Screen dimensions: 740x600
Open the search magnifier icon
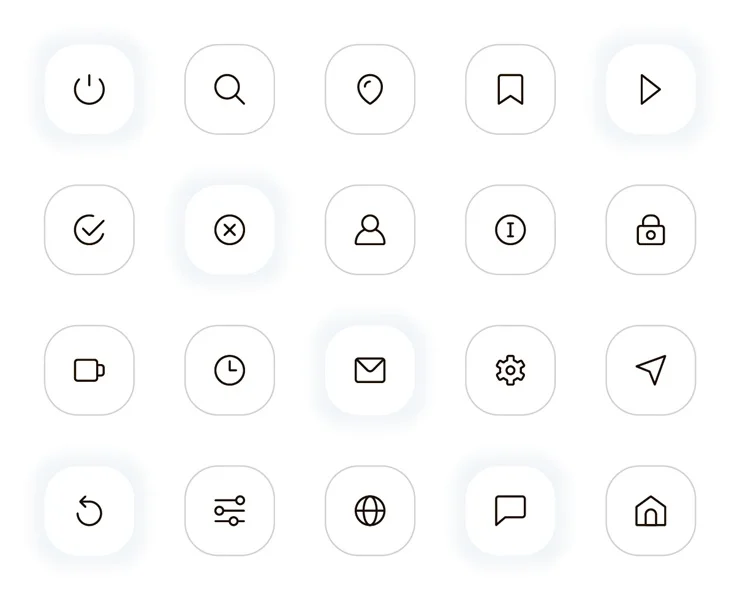tap(229, 89)
